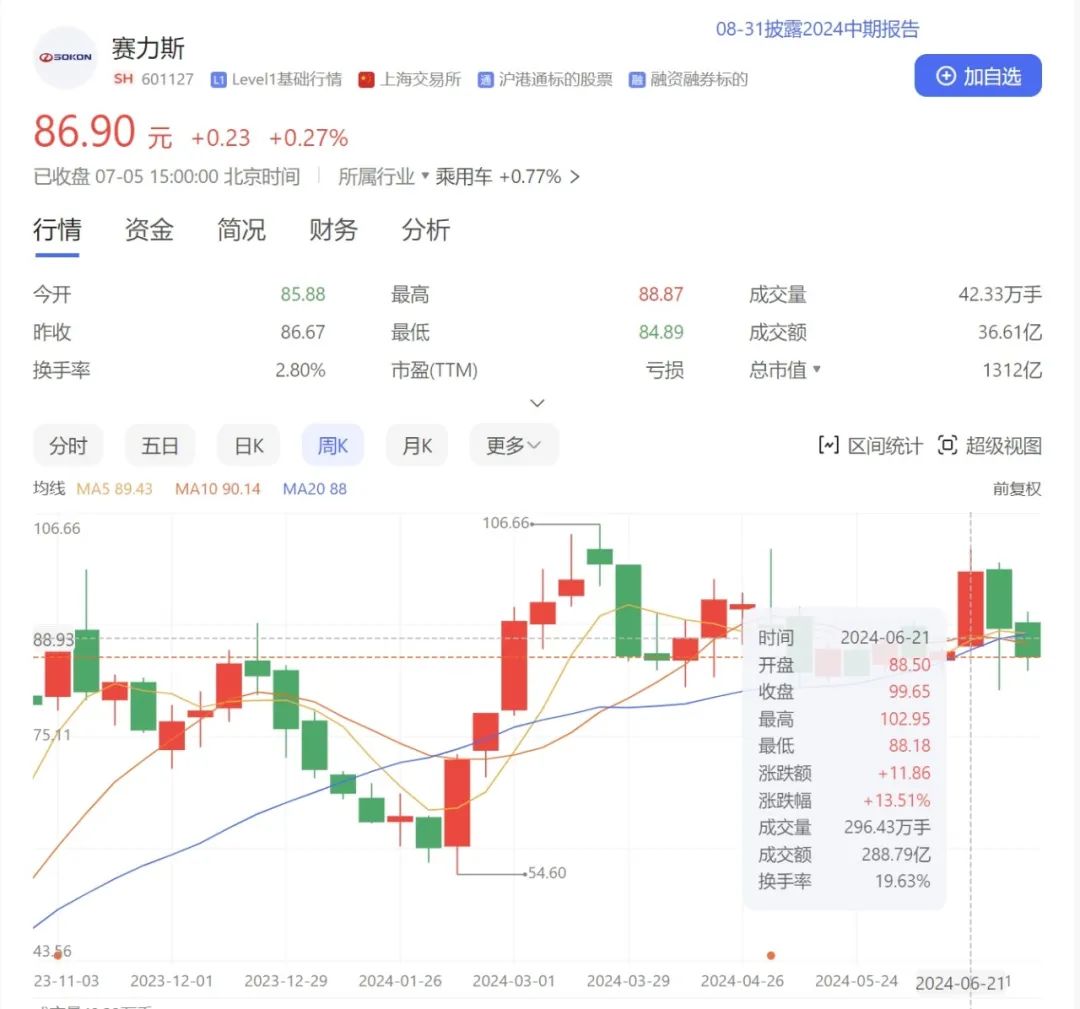The width and height of the screenshot is (1080, 1009).
Task: Click the arrow after 乘用车 +0.77%
Action: click(x=574, y=178)
